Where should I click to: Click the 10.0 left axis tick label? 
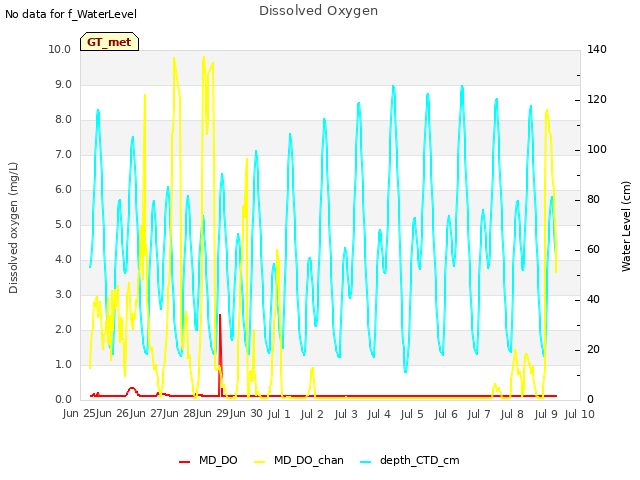click(x=60, y=49)
